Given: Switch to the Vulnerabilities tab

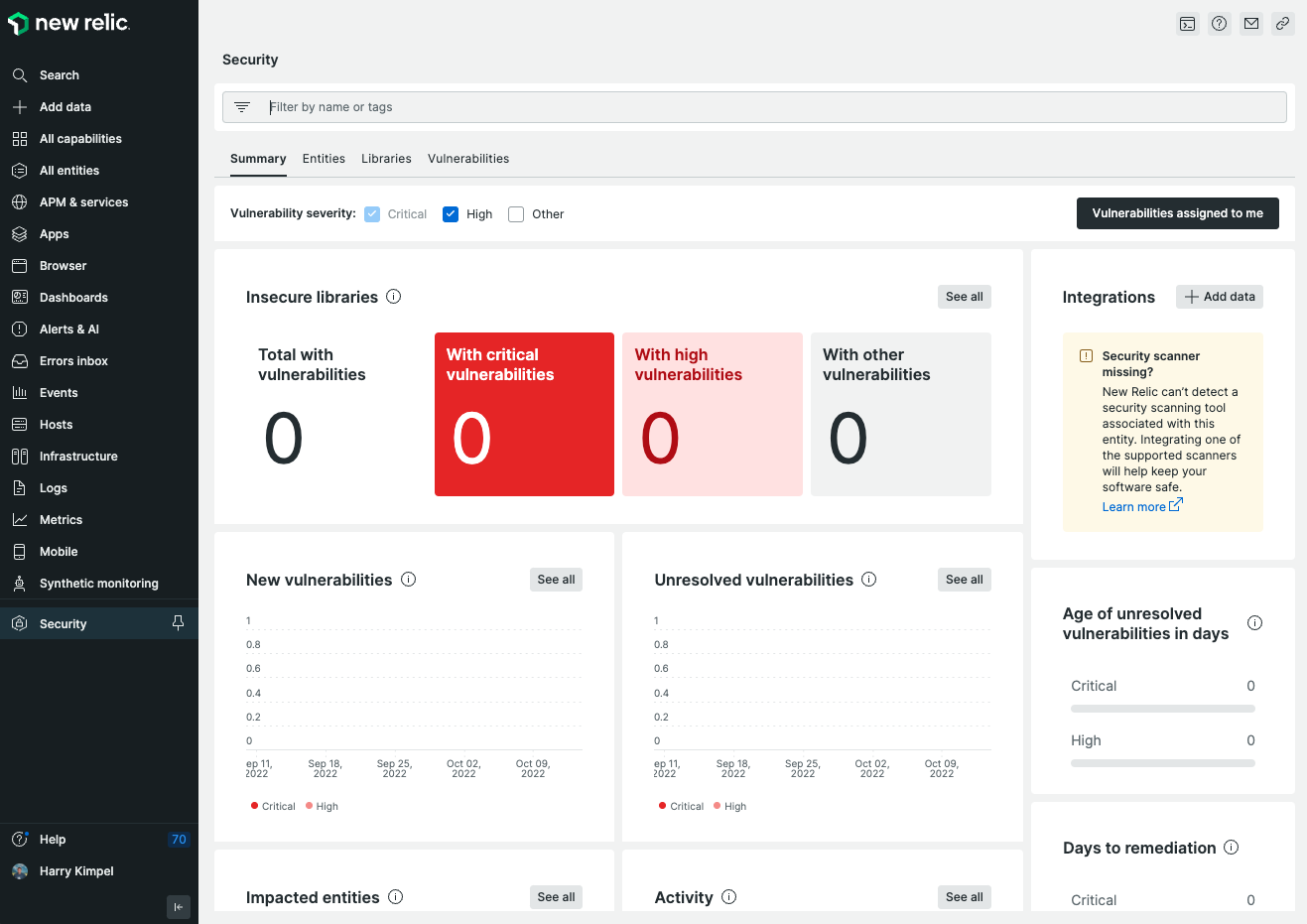Looking at the screenshot, I should click(x=467, y=158).
